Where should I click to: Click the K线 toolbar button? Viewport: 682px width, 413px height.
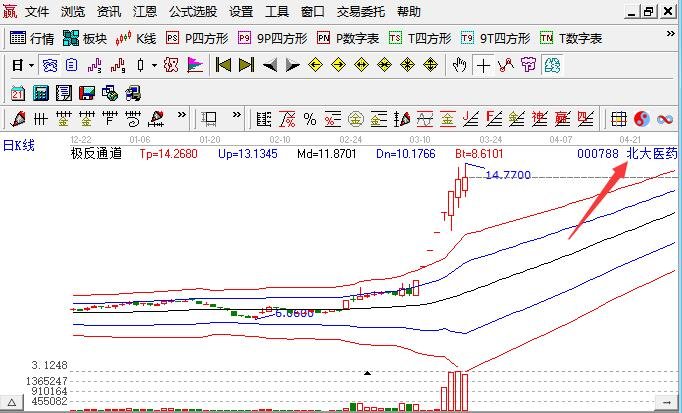136,38
